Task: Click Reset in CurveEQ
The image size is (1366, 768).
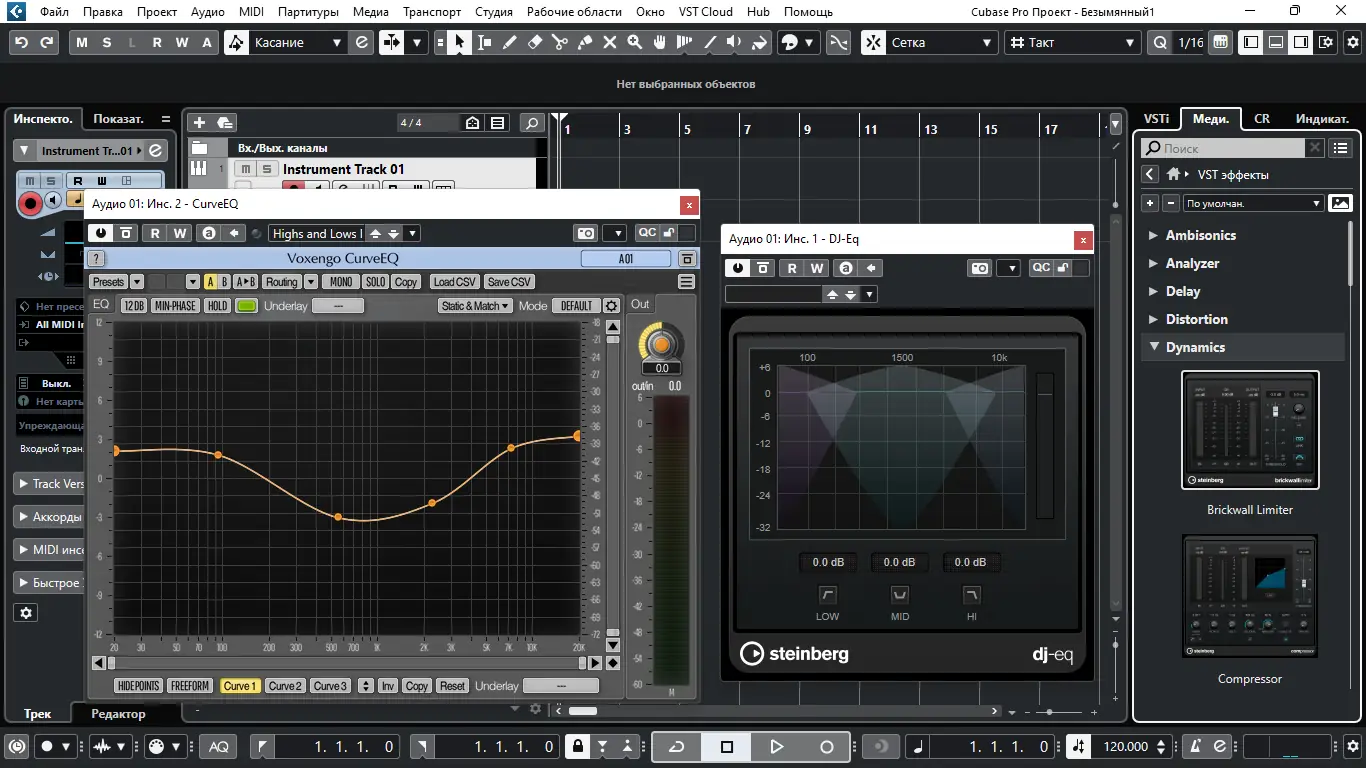Action: (452, 686)
